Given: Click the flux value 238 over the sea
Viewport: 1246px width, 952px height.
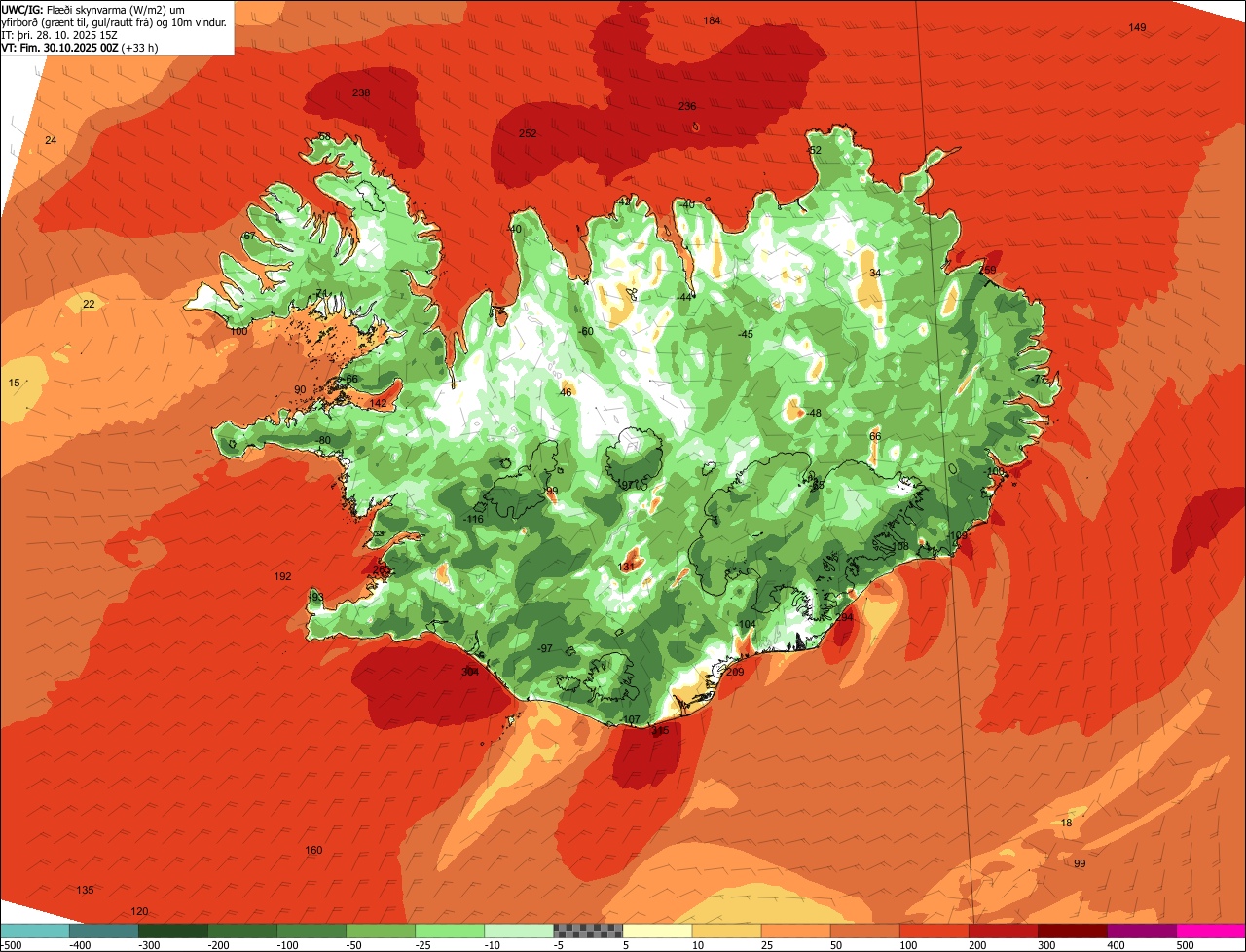Looking at the screenshot, I should pos(361,92).
